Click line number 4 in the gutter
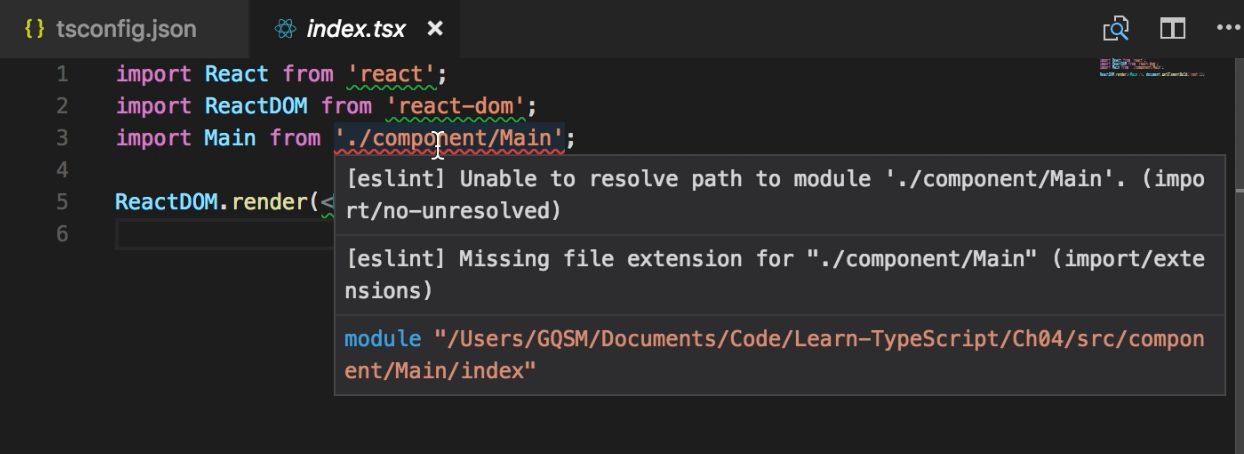The height and width of the screenshot is (454, 1244). coord(63,169)
